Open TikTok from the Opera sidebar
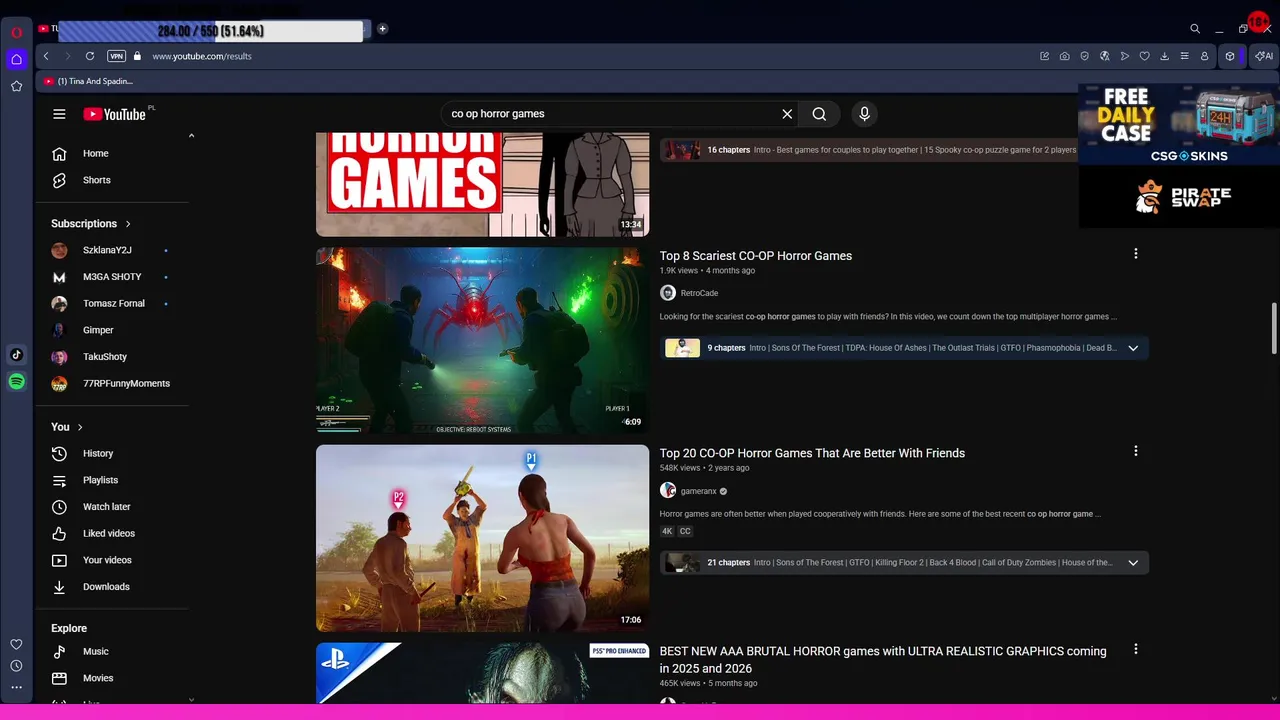Screen dimensions: 1280x720 [17, 354]
